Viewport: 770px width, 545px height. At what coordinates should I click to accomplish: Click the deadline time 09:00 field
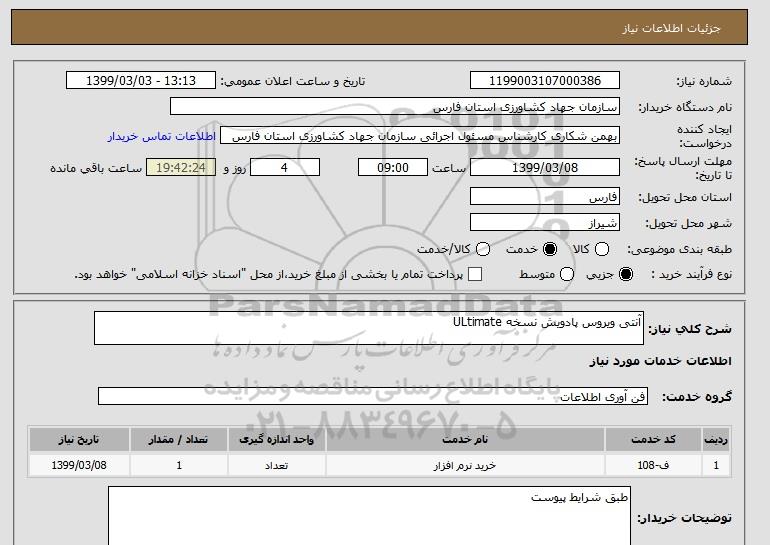pyautogui.click(x=393, y=167)
